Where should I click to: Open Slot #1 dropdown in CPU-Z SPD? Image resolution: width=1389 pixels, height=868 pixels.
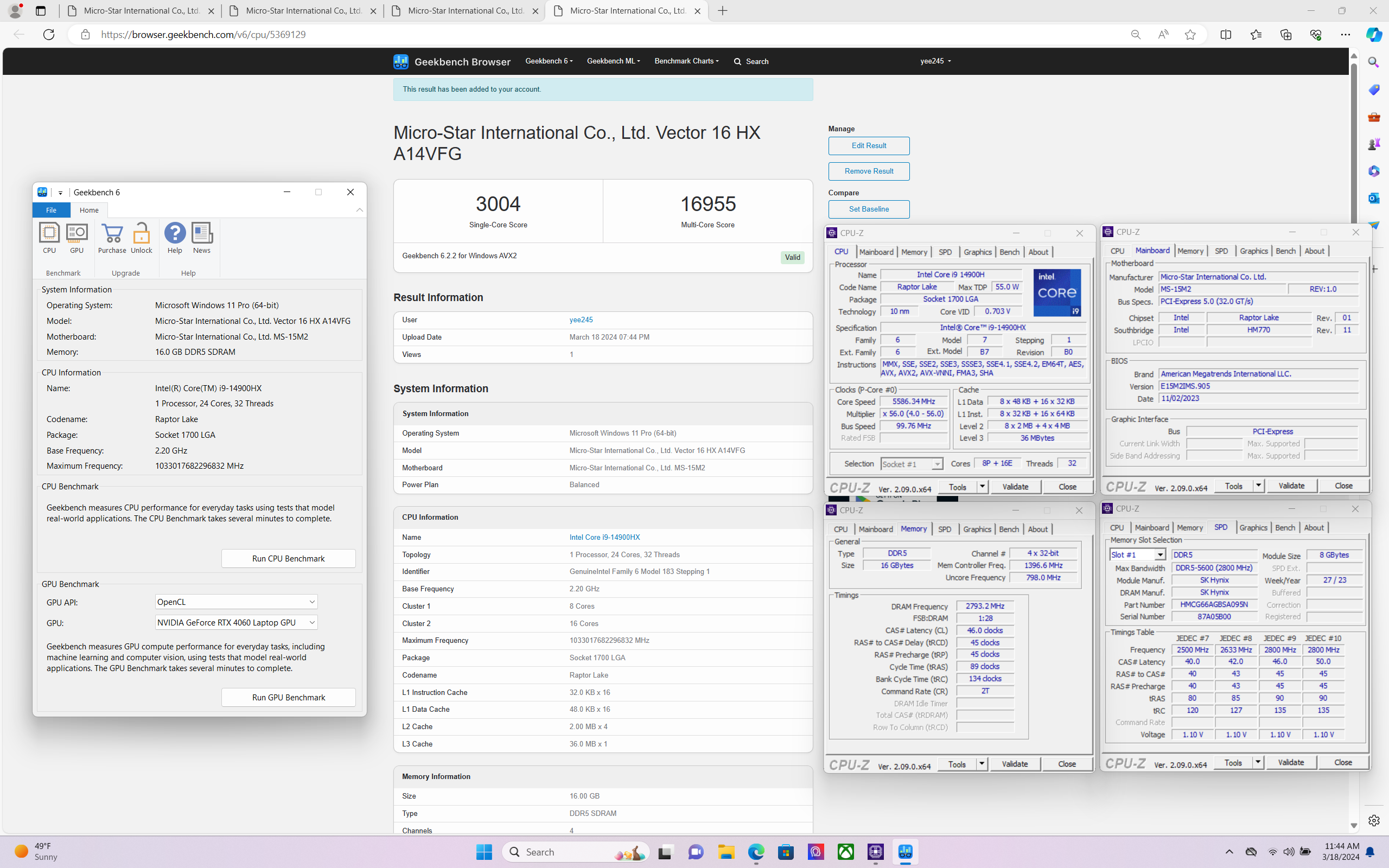pos(1137,554)
